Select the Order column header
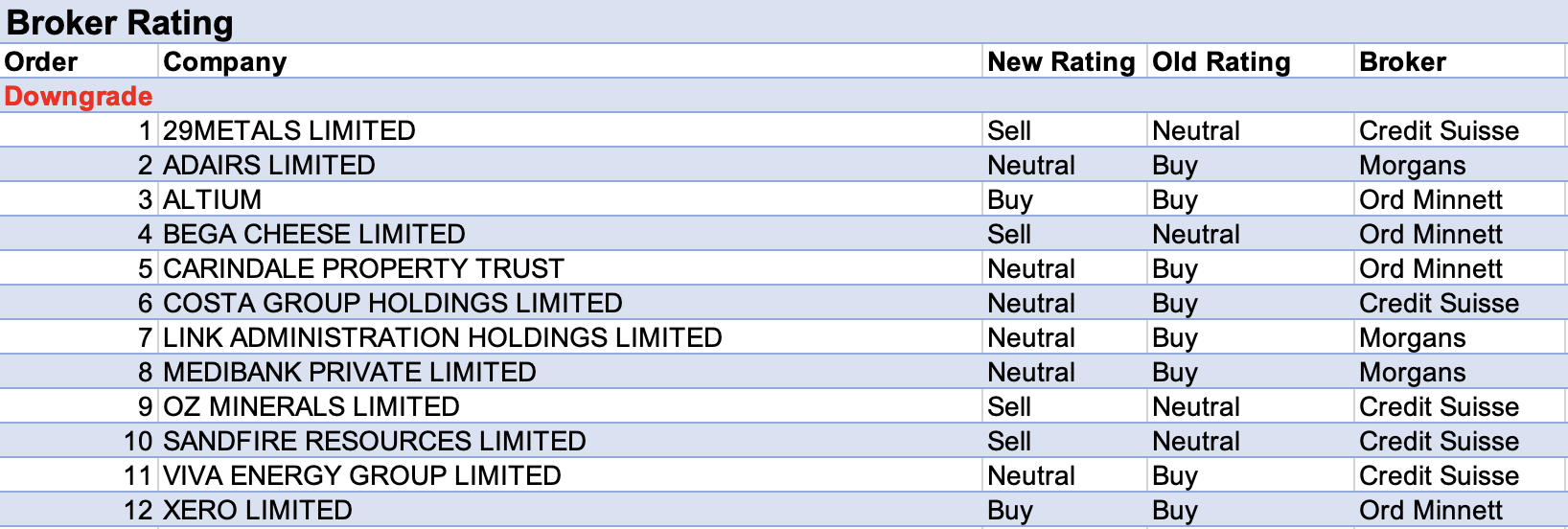This screenshot has width=1568, height=529. [x=41, y=62]
